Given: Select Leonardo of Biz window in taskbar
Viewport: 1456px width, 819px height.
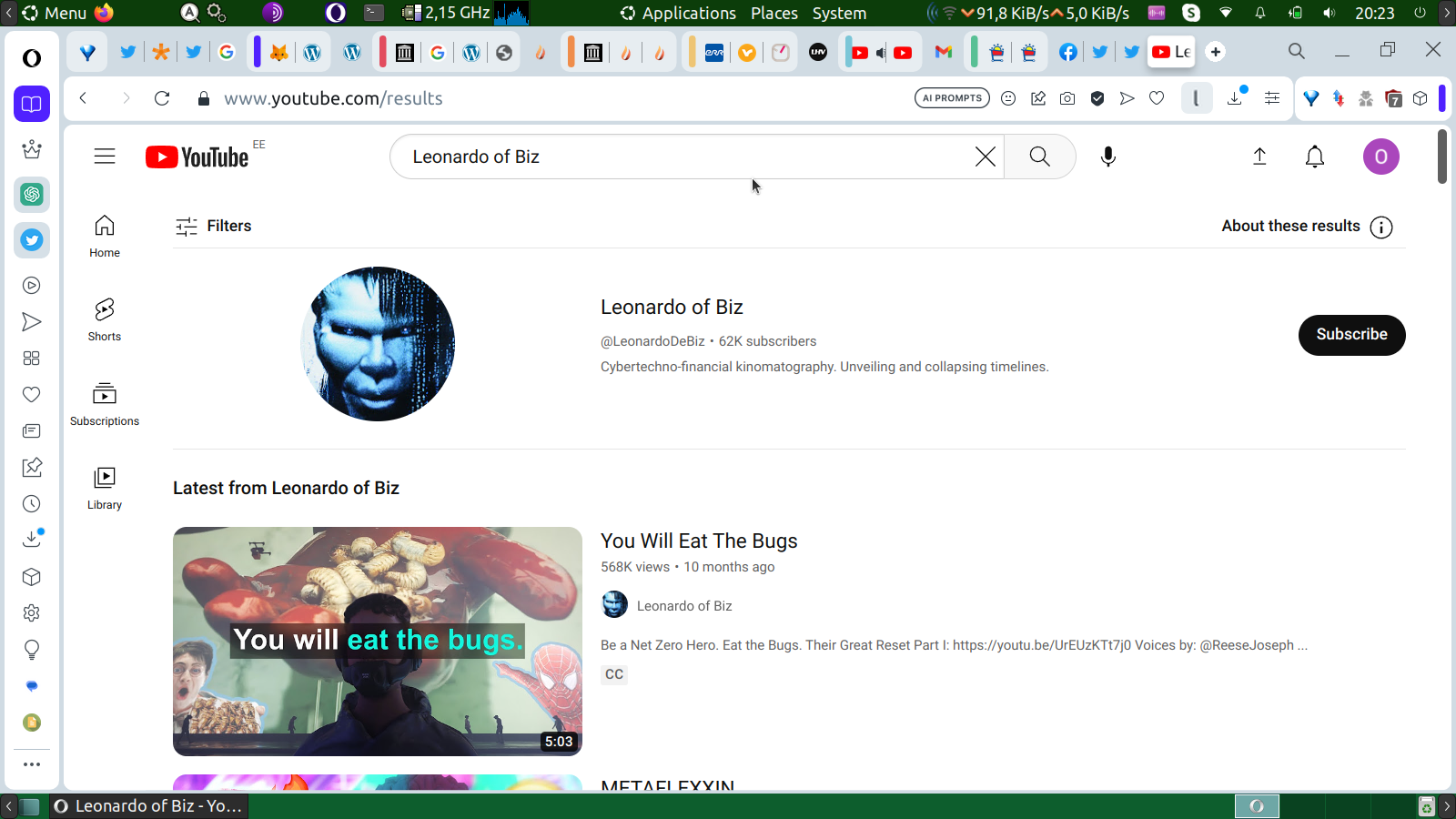Looking at the screenshot, I should pos(149,806).
